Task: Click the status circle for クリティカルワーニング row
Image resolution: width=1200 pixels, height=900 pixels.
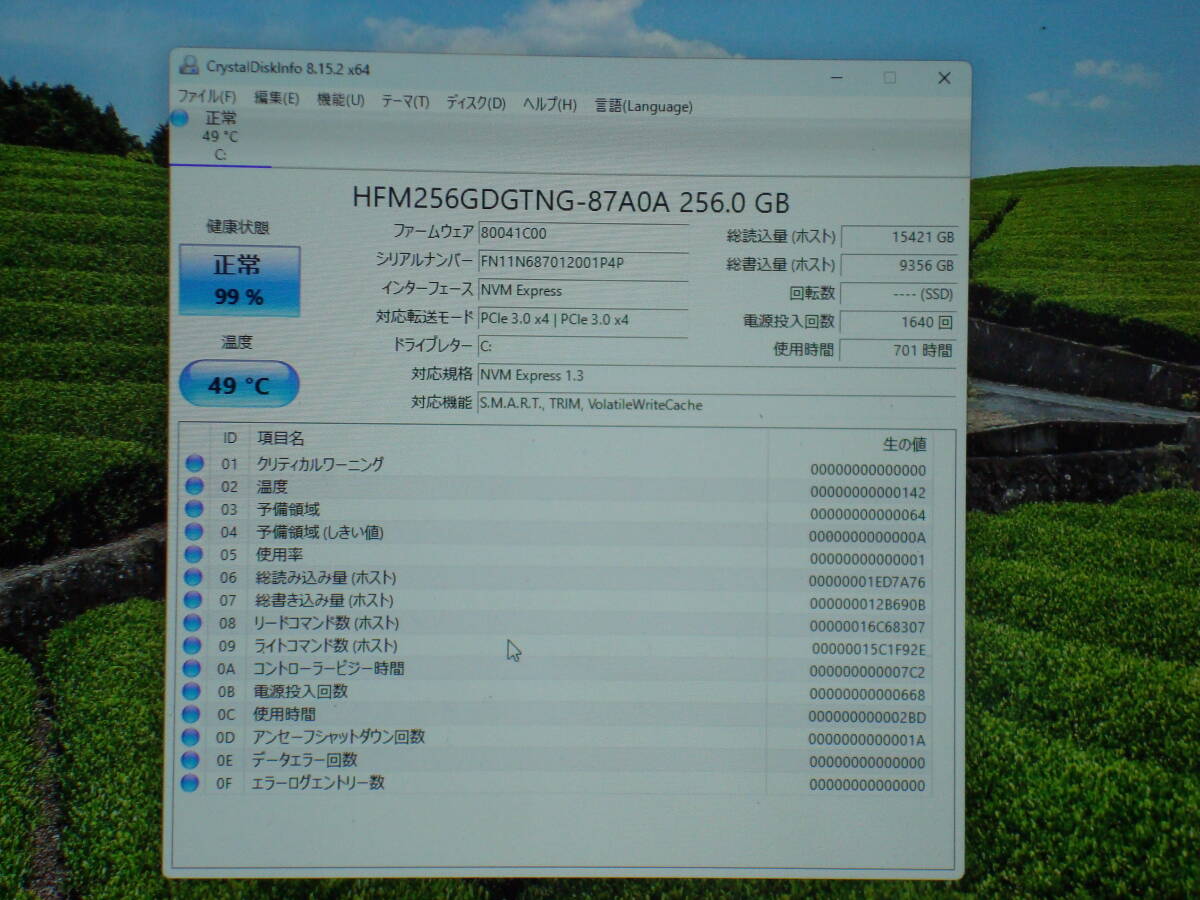Action: pos(194,463)
